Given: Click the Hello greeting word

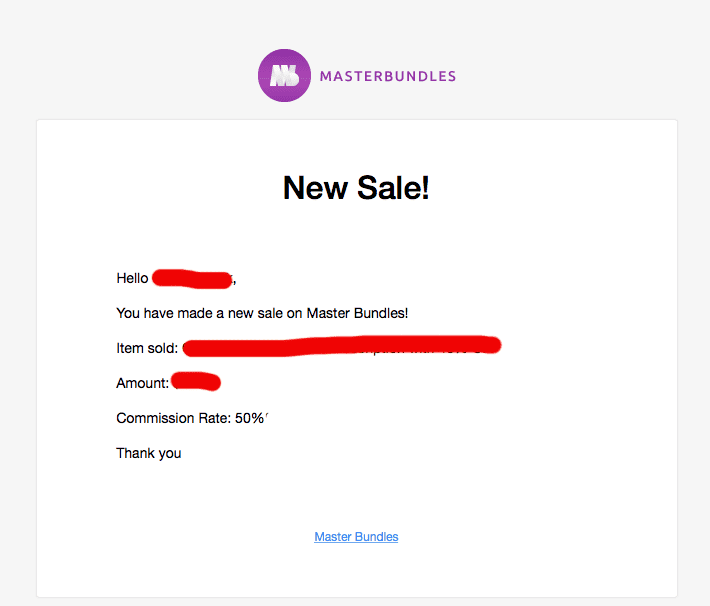Looking at the screenshot, I should (x=132, y=278).
